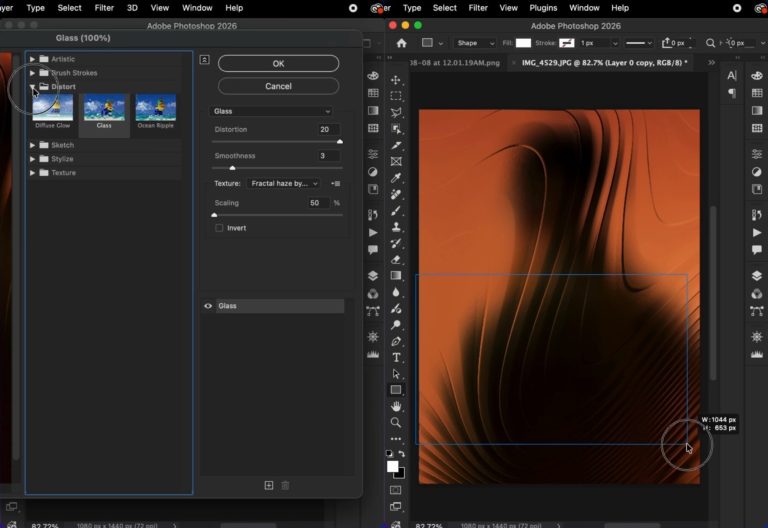This screenshot has width=768, height=528.
Task: Open the Fill color swatch
Action: 523,43
